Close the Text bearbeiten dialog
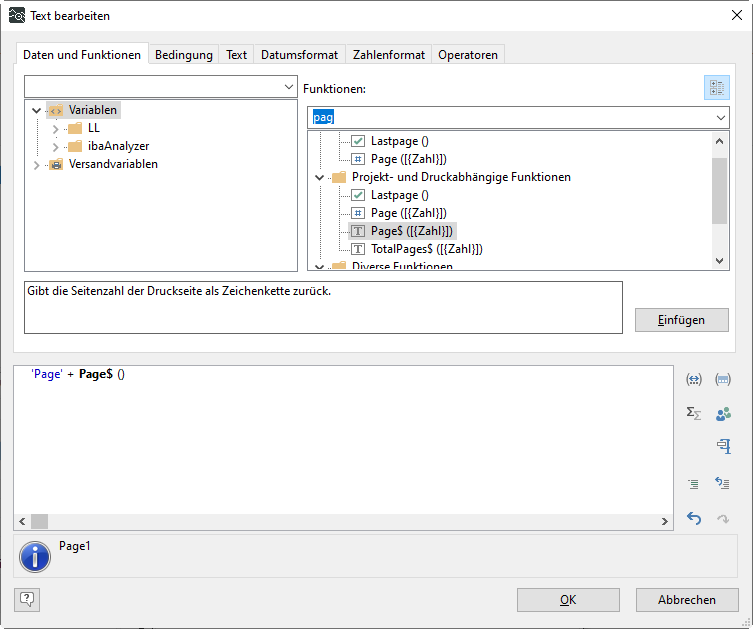This screenshot has width=753, height=629. pos(737,15)
